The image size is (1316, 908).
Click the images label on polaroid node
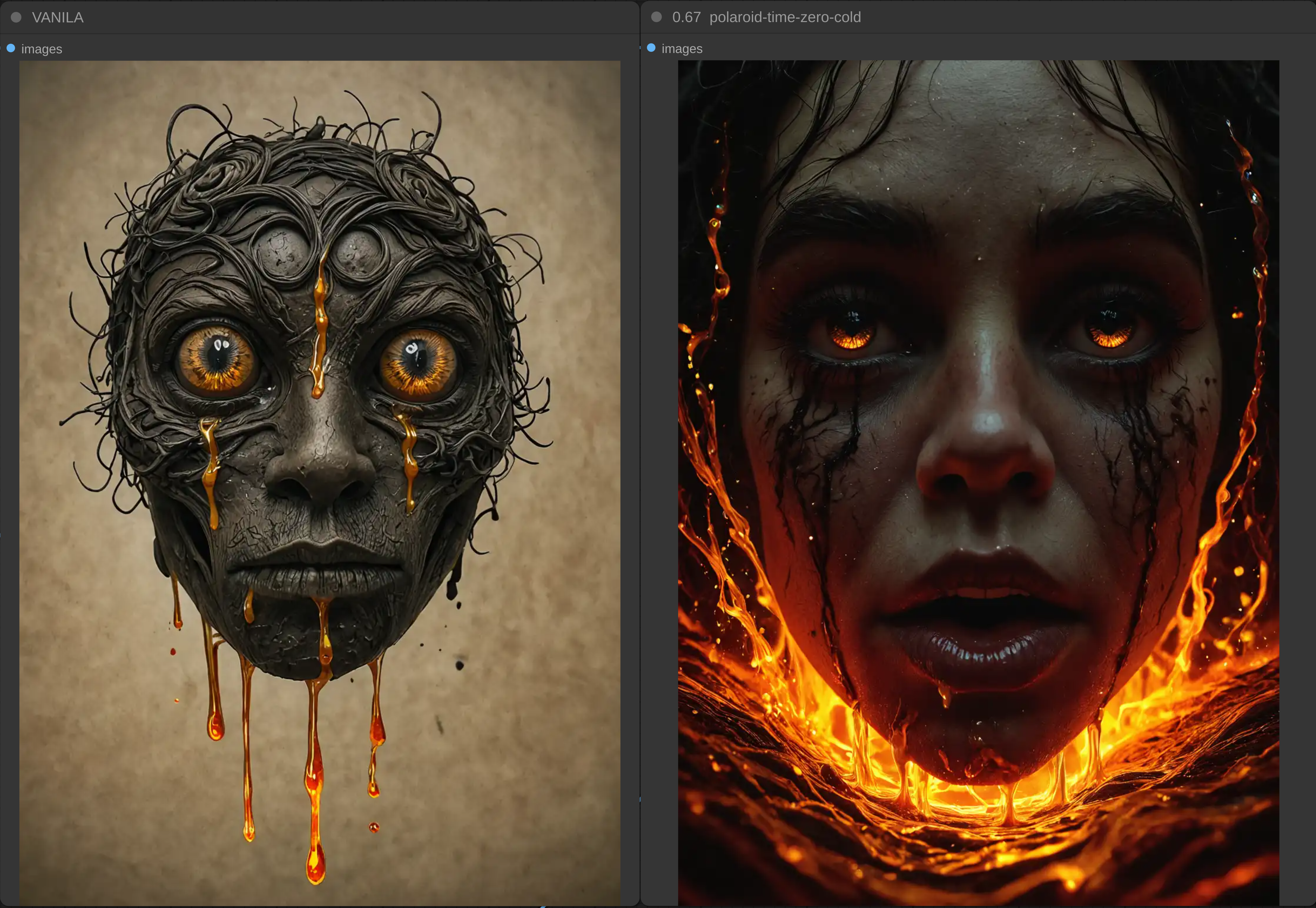682,49
